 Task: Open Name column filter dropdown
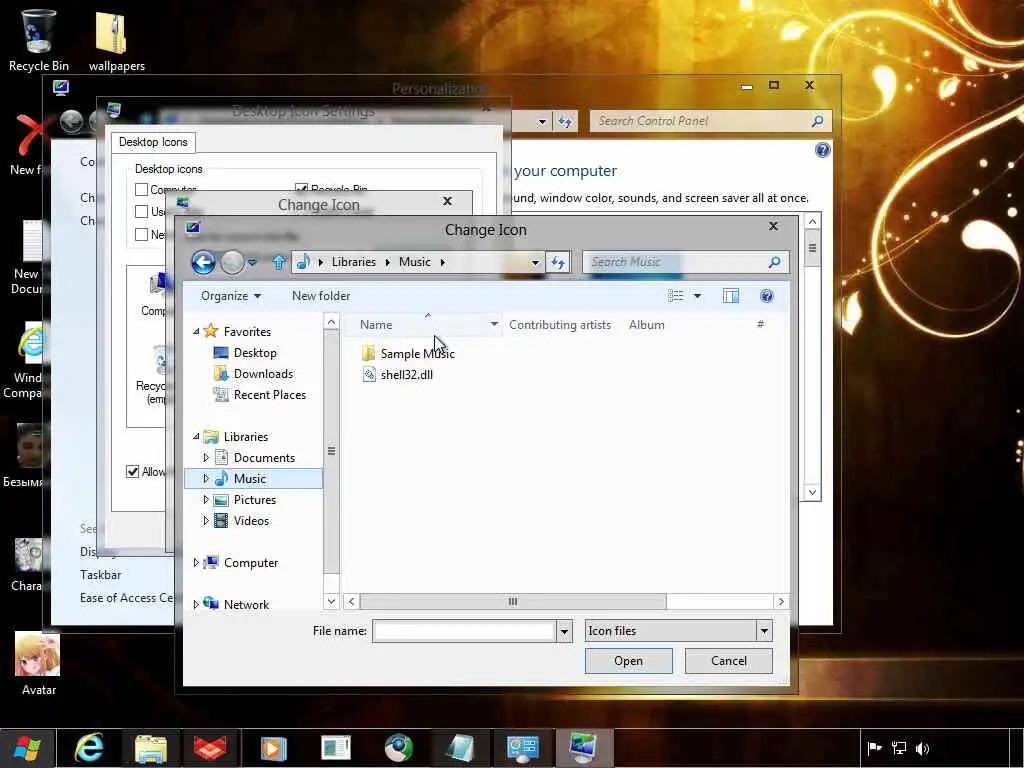click(494, 325)
